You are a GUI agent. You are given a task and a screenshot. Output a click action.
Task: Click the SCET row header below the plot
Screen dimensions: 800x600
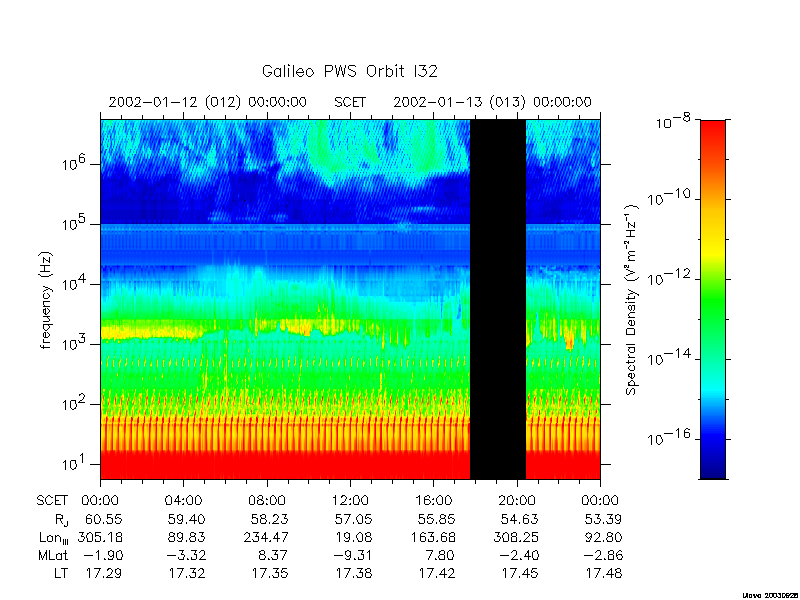click(x=52, y=501)
